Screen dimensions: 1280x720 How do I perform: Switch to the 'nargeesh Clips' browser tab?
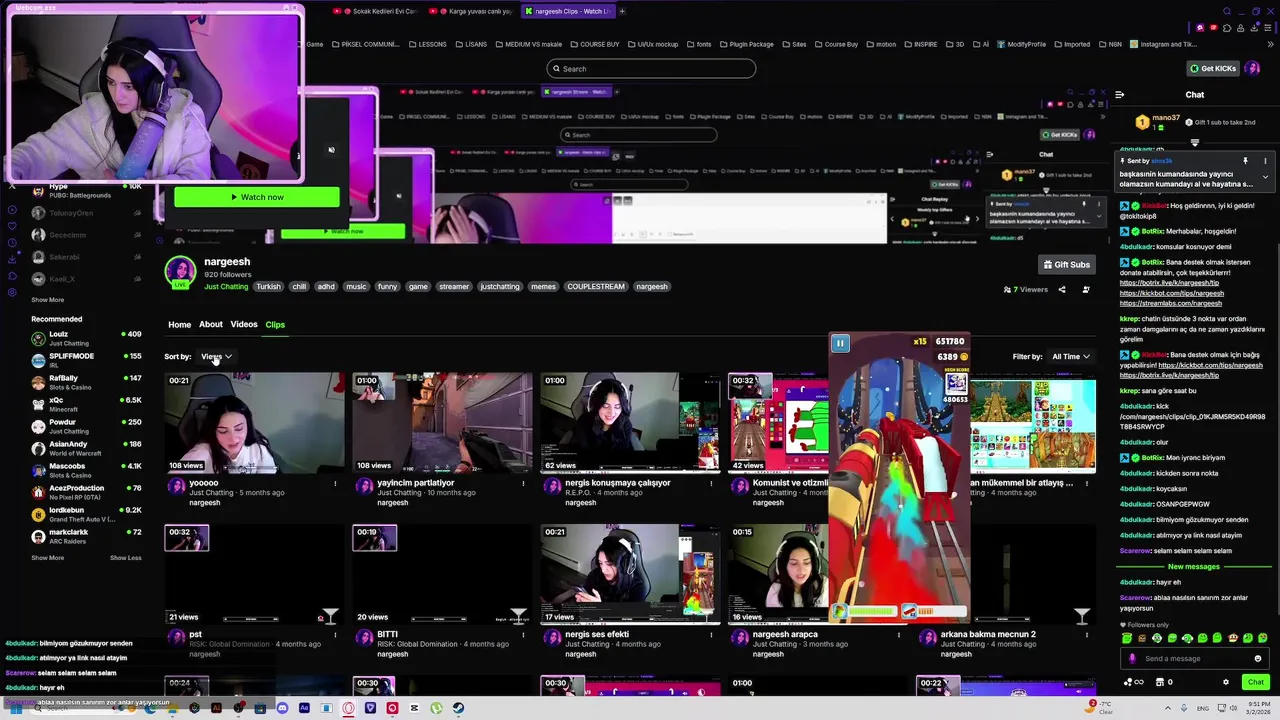(x=566, y=11)
